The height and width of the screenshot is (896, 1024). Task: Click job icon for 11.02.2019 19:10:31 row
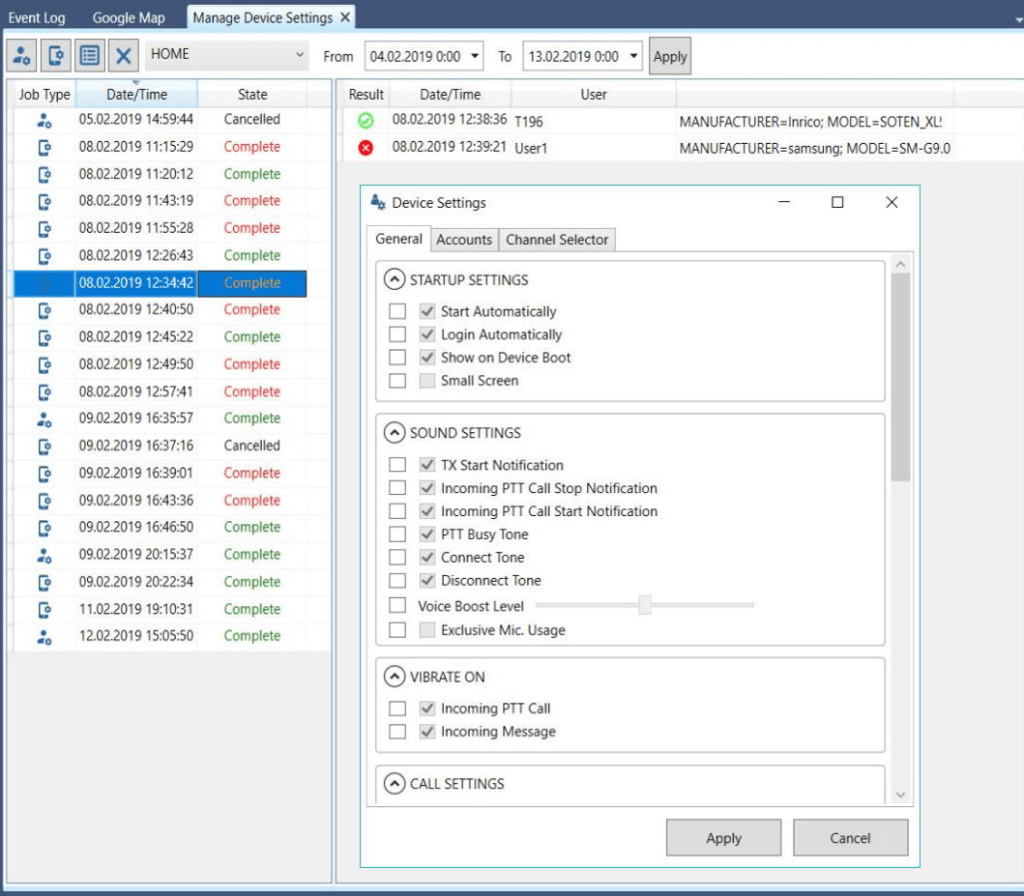point(44,610)
